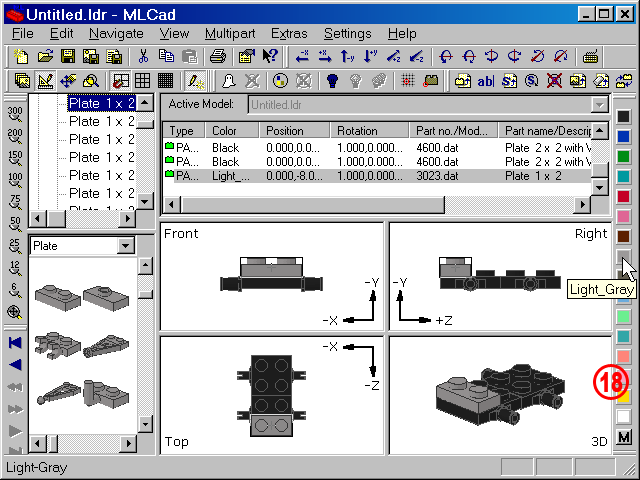Click the Rotation column header
Viewport: 640px width, 480px height.
369,131
